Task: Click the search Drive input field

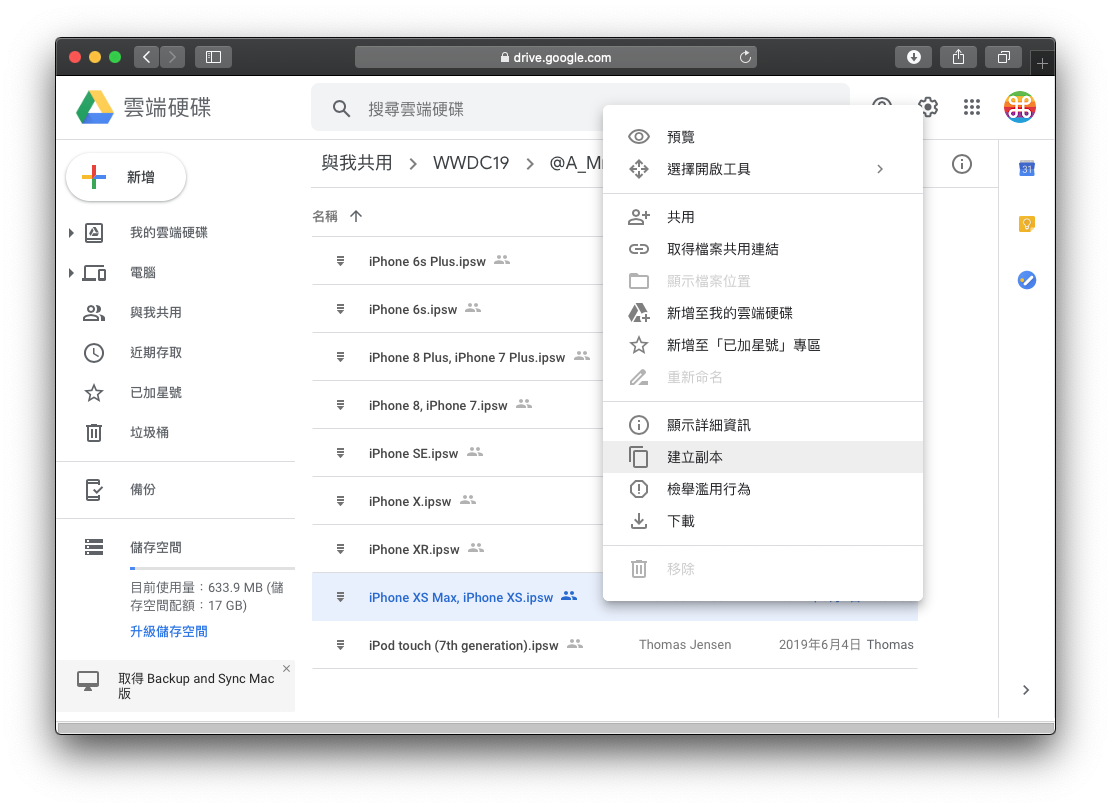Action: [580, 108]
